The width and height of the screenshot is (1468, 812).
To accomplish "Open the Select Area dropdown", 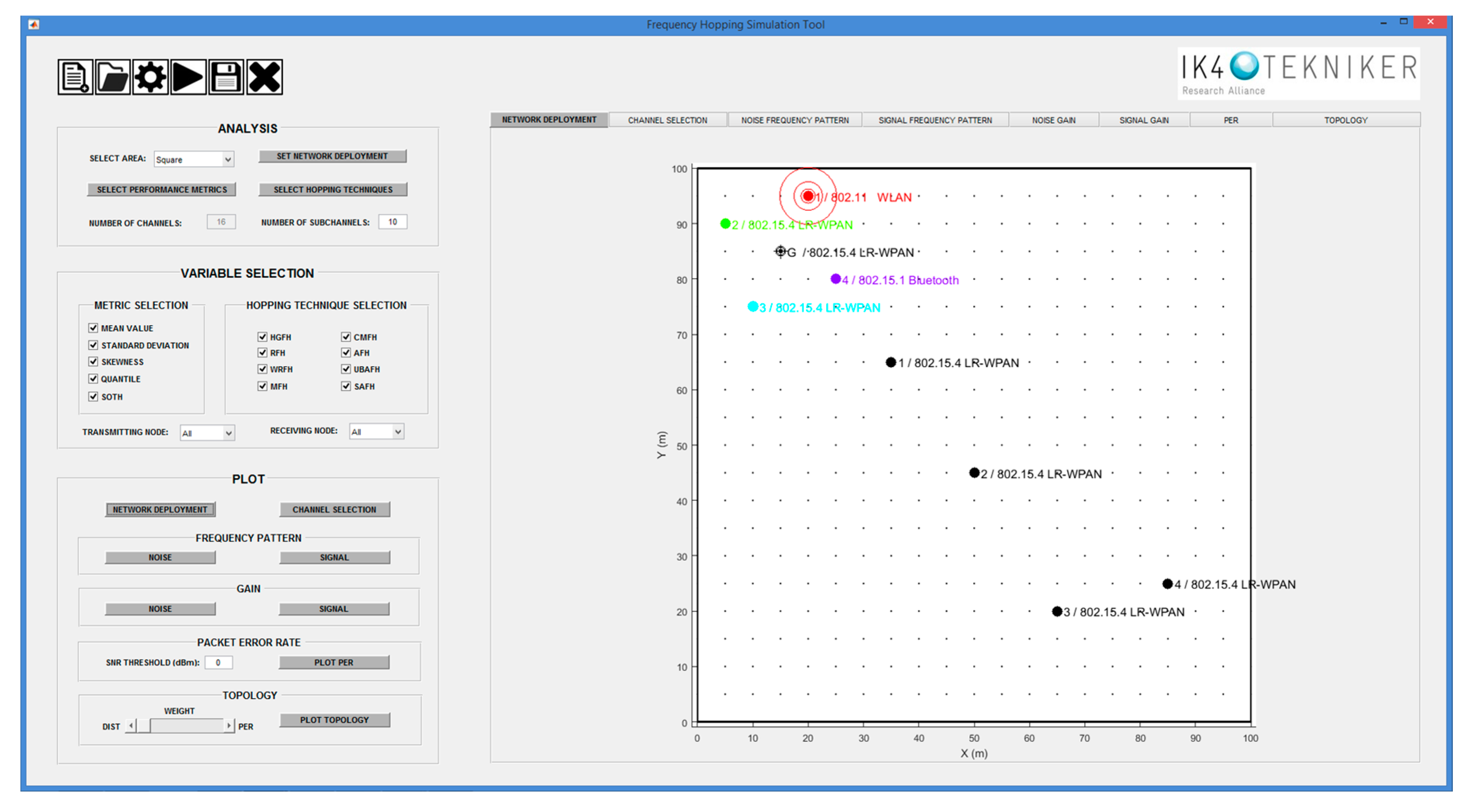I will pos(194,160).
